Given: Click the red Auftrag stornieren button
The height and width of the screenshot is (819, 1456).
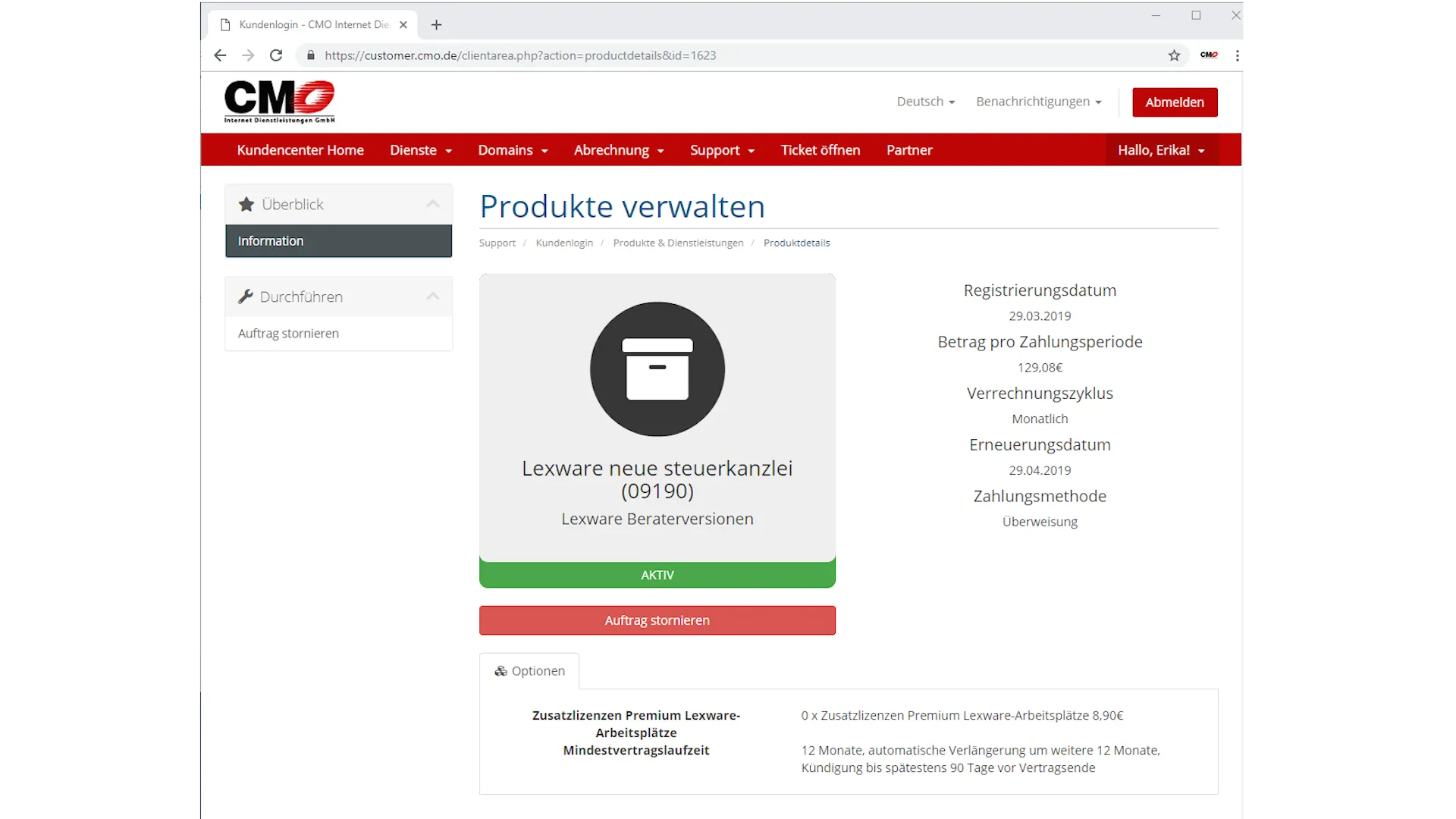Looking at the screenshot, I should click(657, 620).
